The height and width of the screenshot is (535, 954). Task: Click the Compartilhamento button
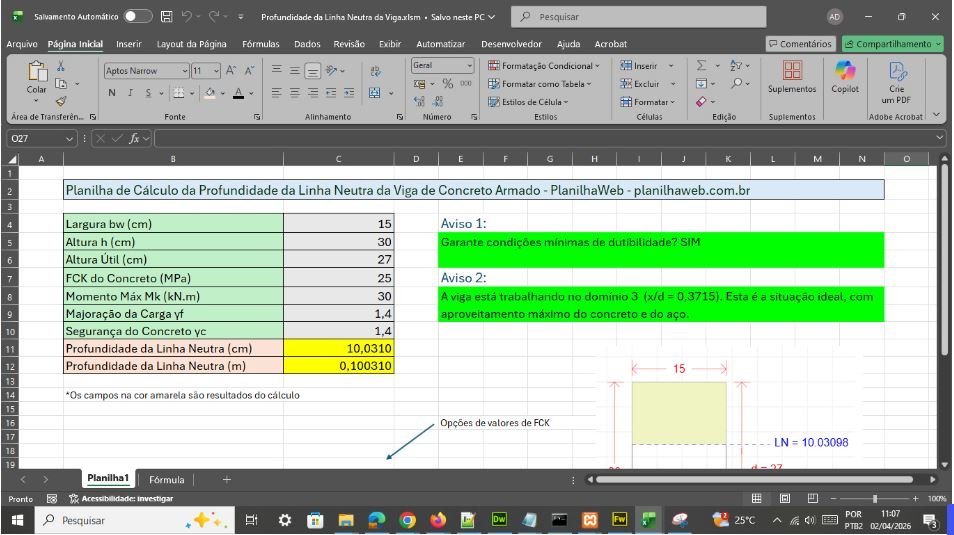(x=892, y=44)
